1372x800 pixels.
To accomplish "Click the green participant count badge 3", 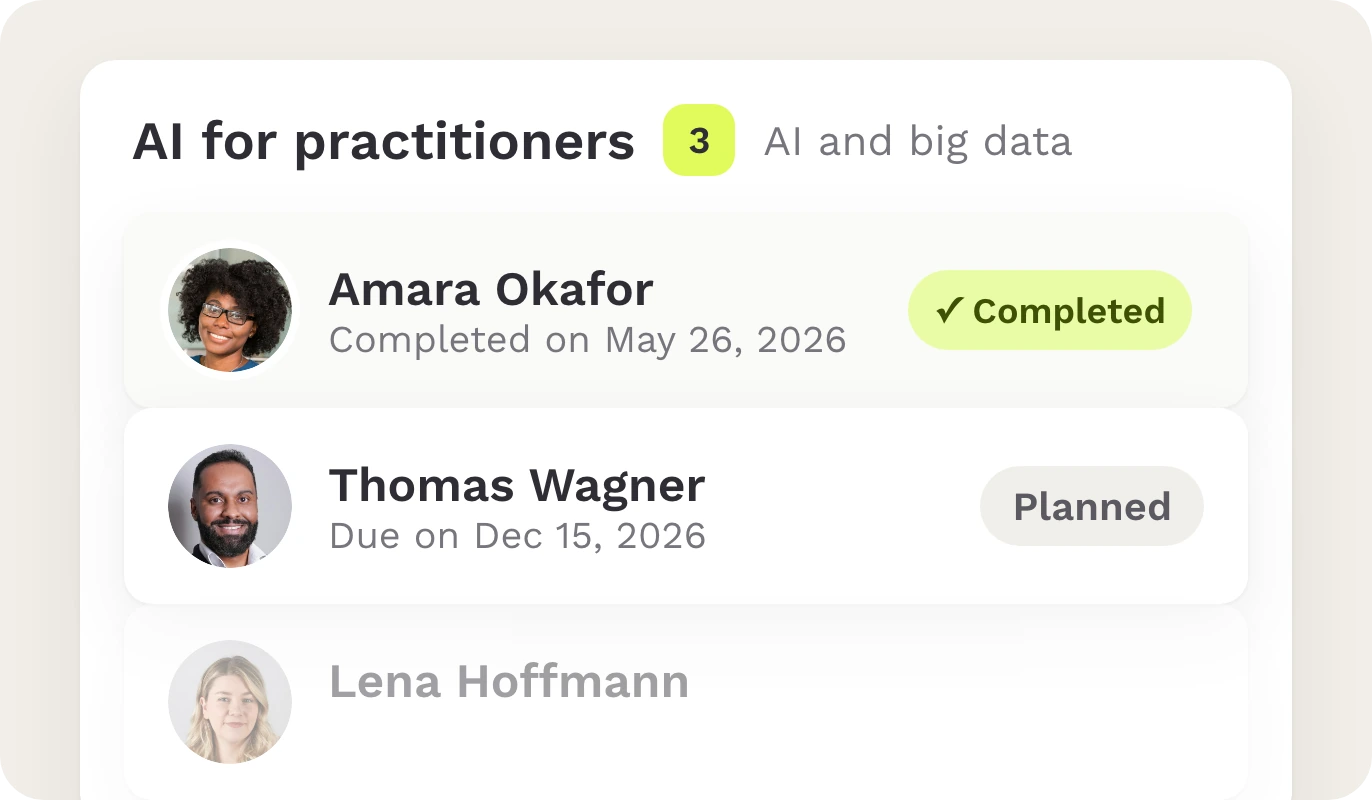I will coord(699,140).
